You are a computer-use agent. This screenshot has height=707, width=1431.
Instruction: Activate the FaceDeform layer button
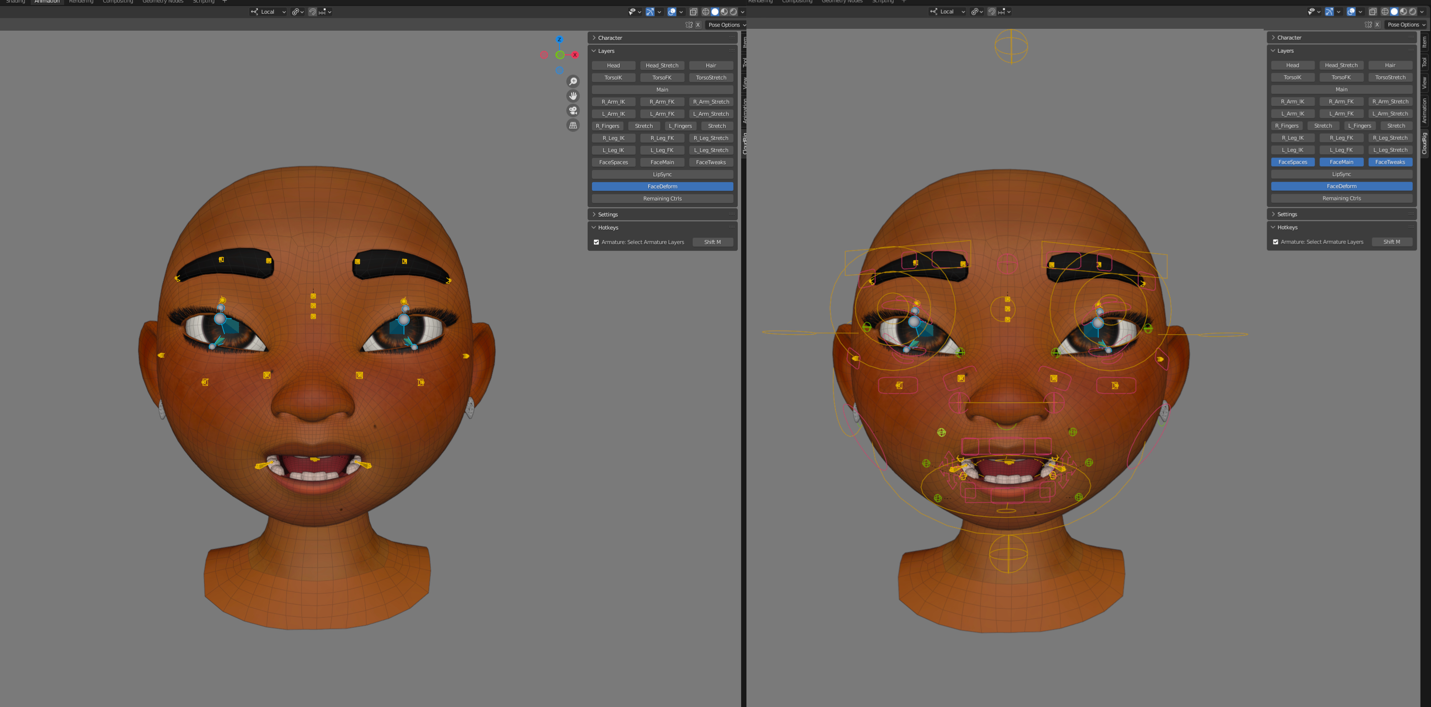click(662, 186)
